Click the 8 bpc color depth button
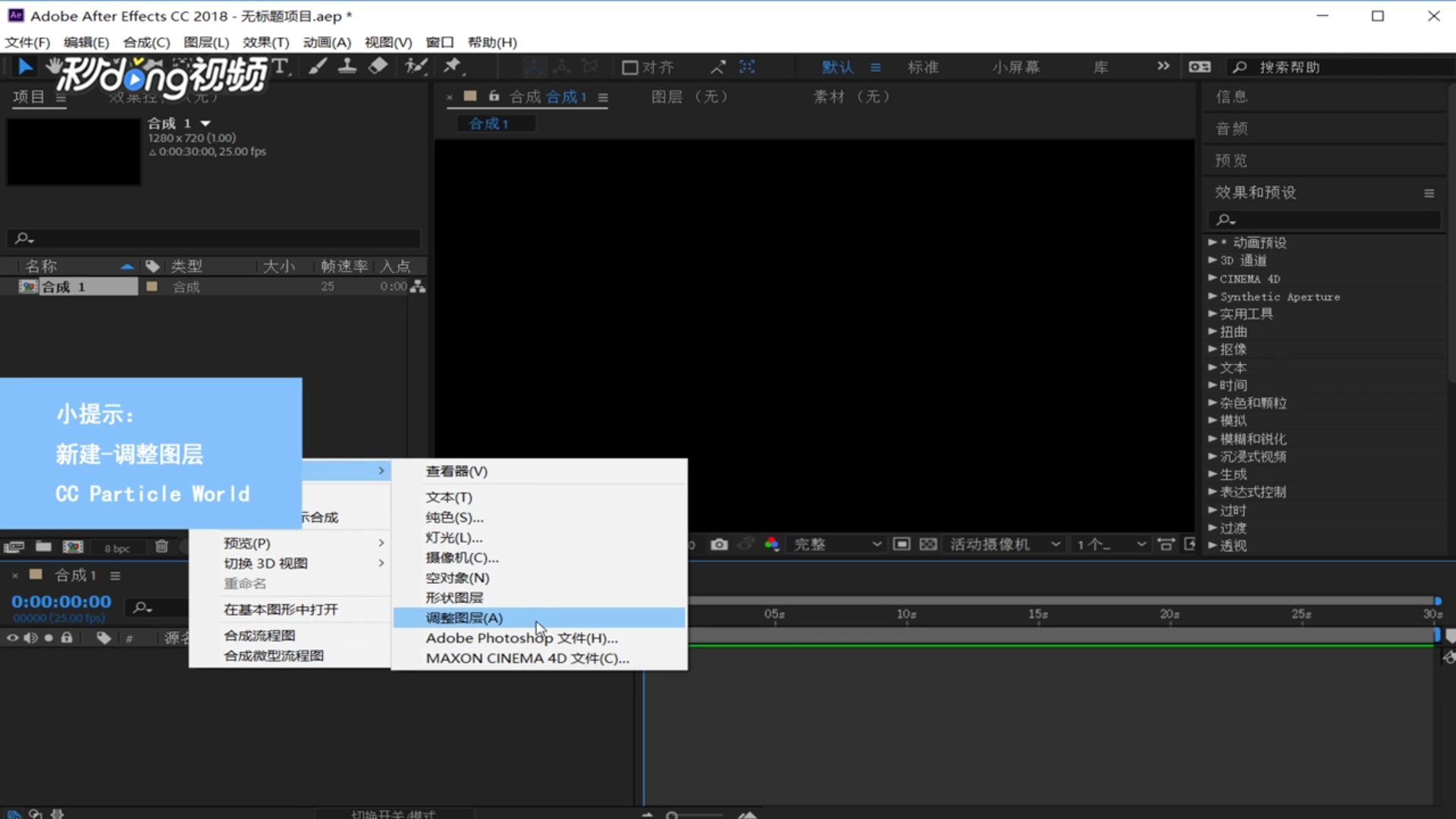This screenshot has width=1456, height=819. [x=117, y=548]
